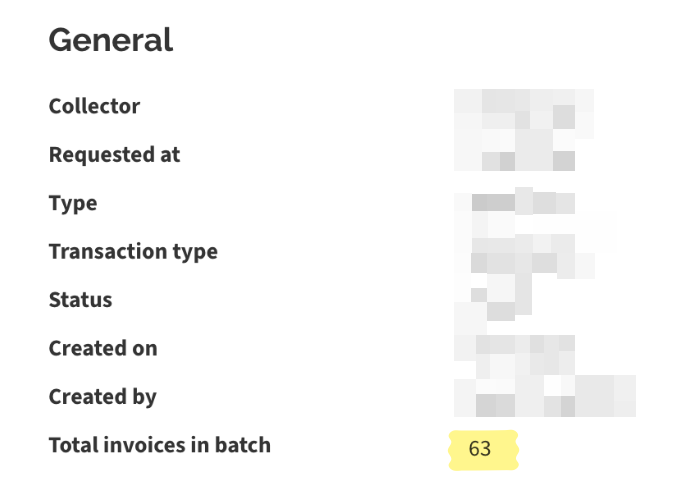Select the Transaction type label
This screenshot has width=688, height=492.
133,251
